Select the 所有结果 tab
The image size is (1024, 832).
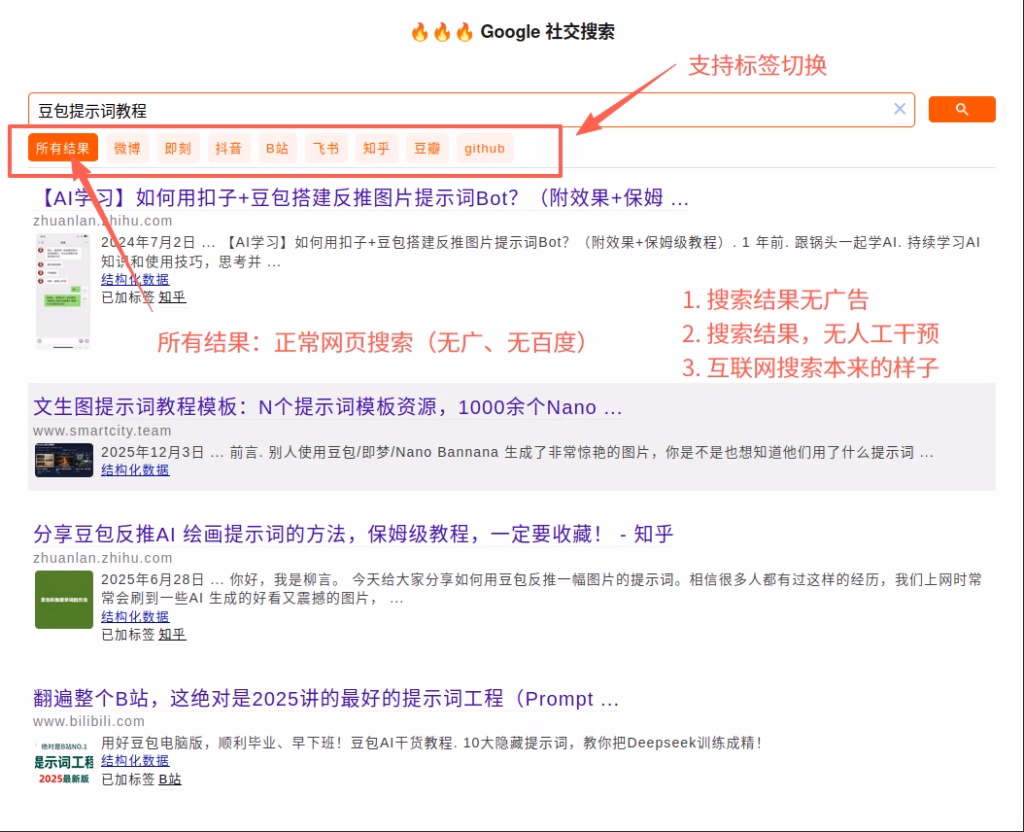(x=63, y=148)
